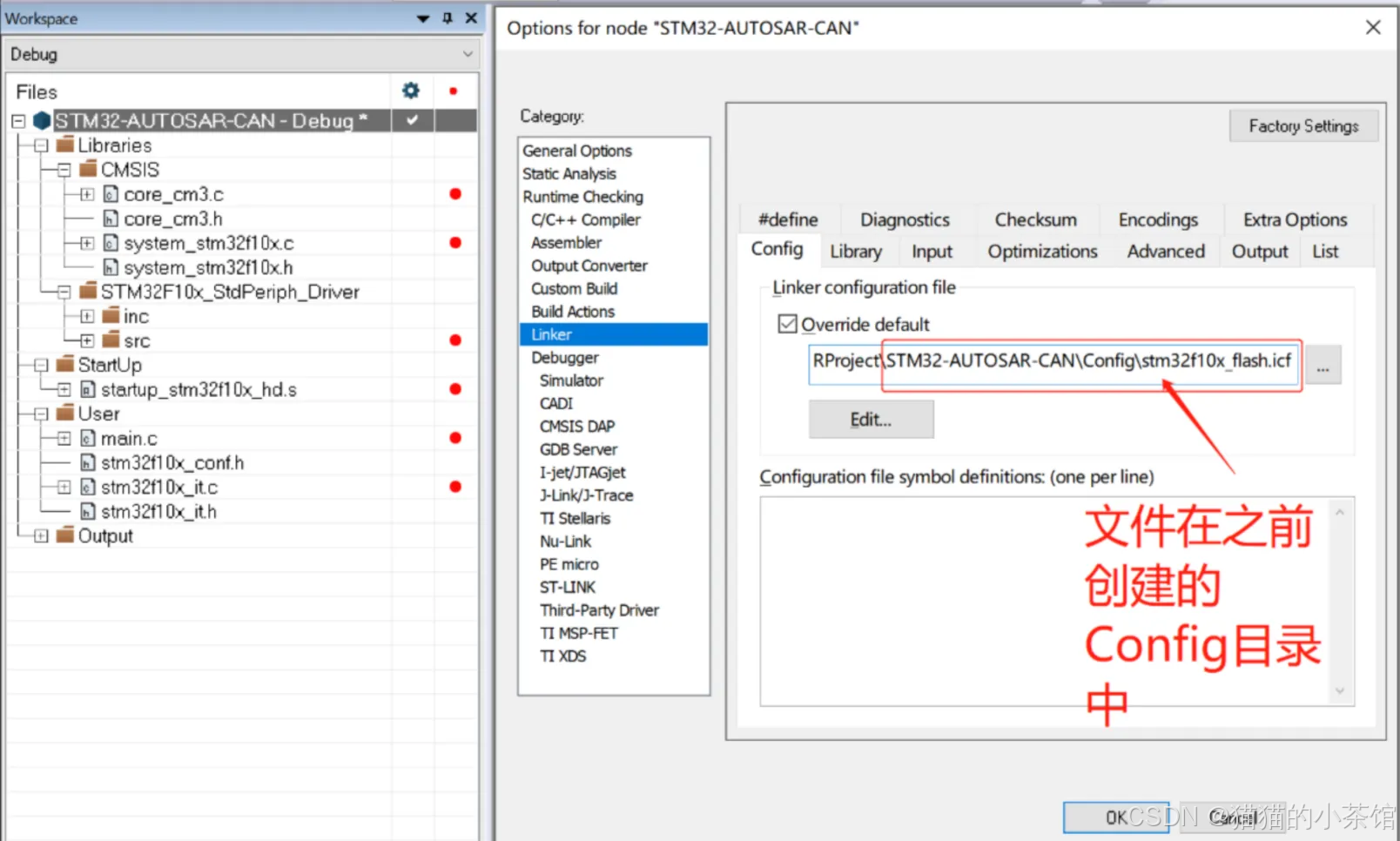
Task: Click the main.c file icon
Action: pyautogui.click(x=88, y=438)
